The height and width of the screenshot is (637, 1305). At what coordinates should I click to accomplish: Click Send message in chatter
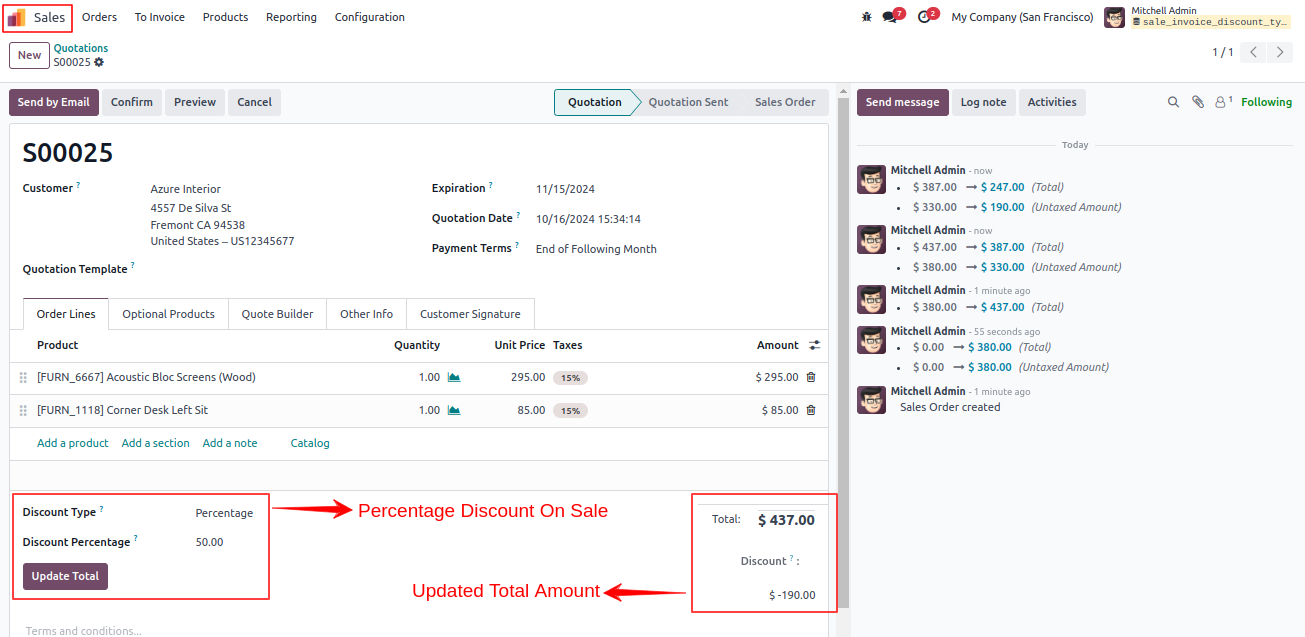(902, 102)
